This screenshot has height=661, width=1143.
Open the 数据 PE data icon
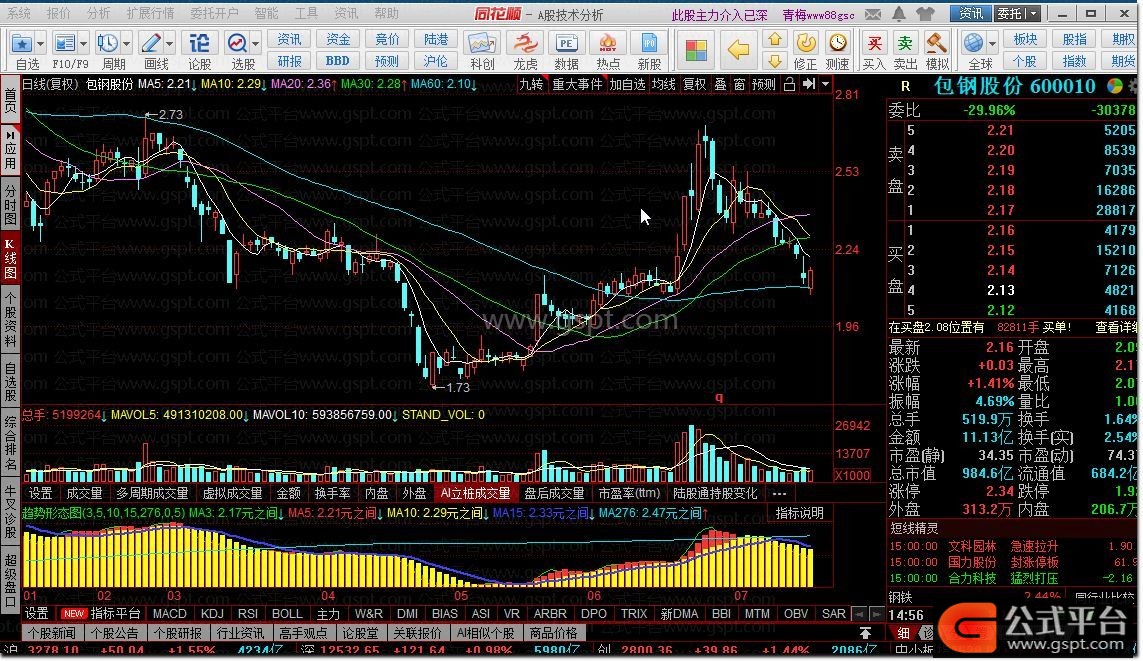(566, 44)
